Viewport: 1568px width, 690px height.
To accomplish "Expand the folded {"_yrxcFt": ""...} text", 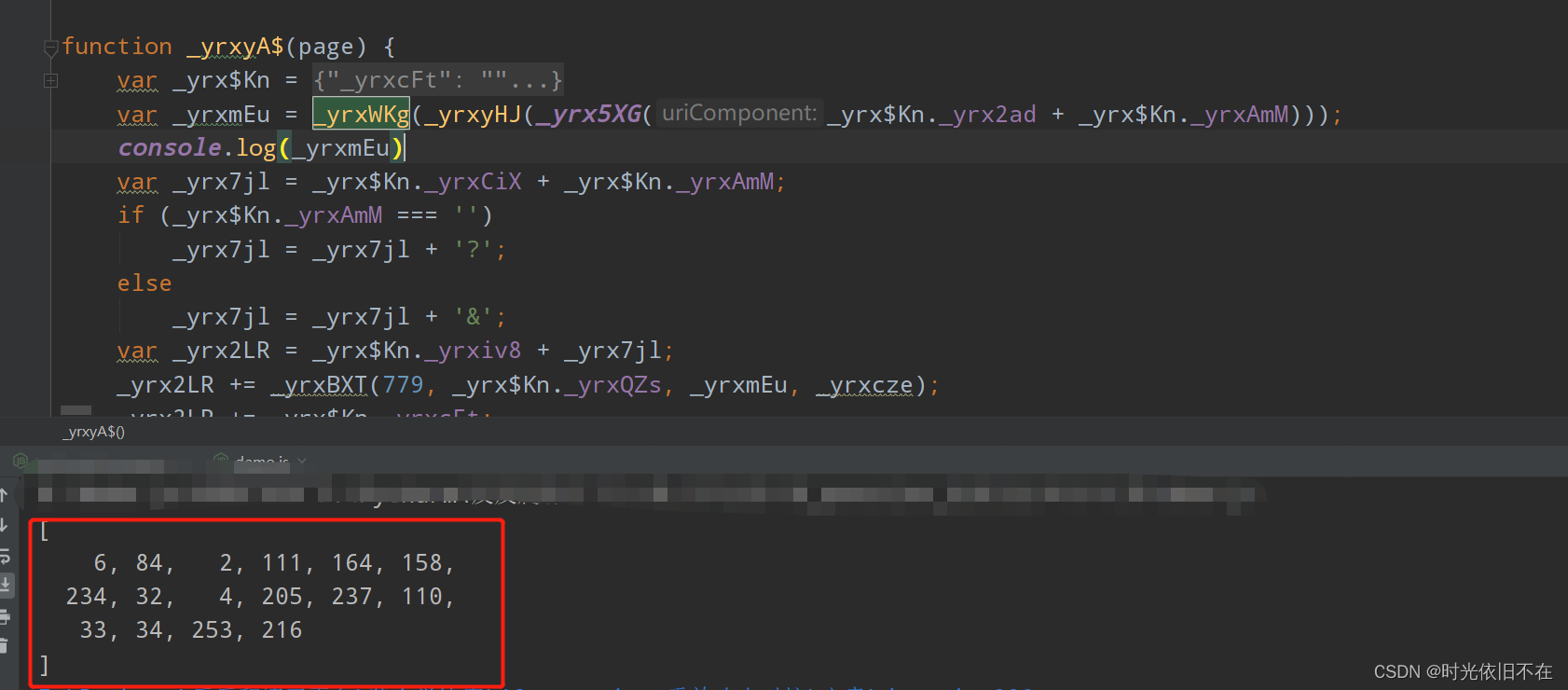I will pos(438,80).
